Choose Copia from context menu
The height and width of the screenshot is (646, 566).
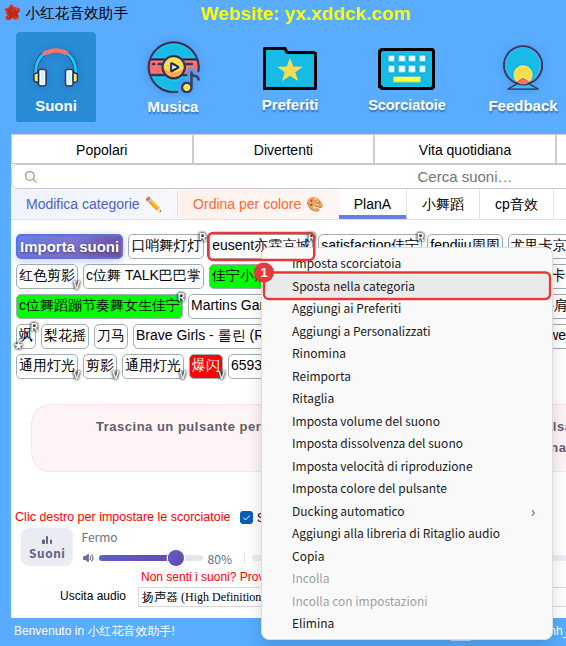[407, 556]
